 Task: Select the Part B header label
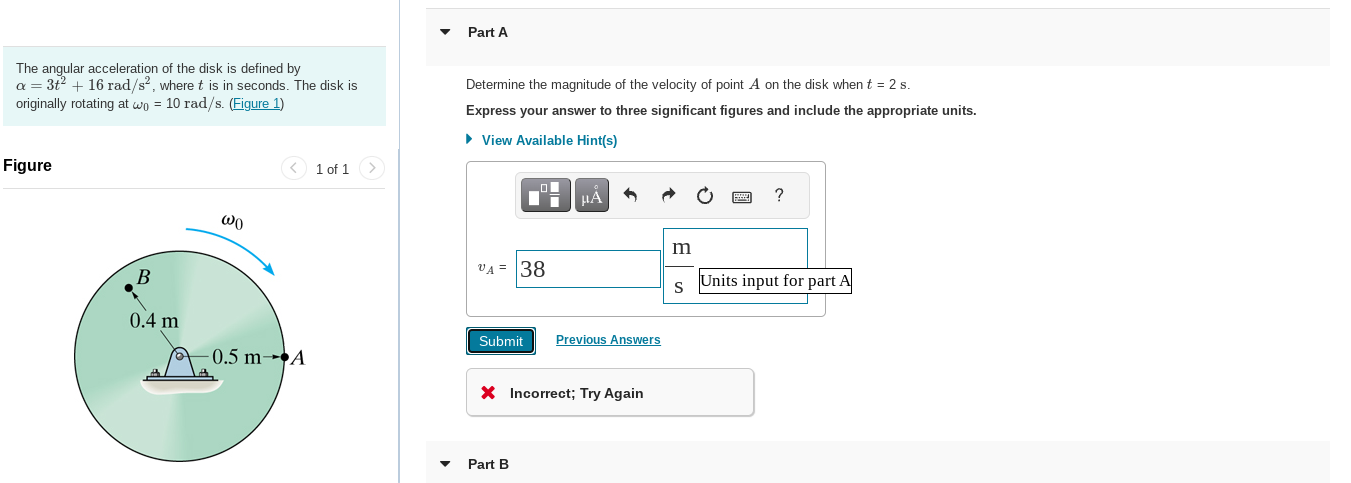[x=488, y=464]
